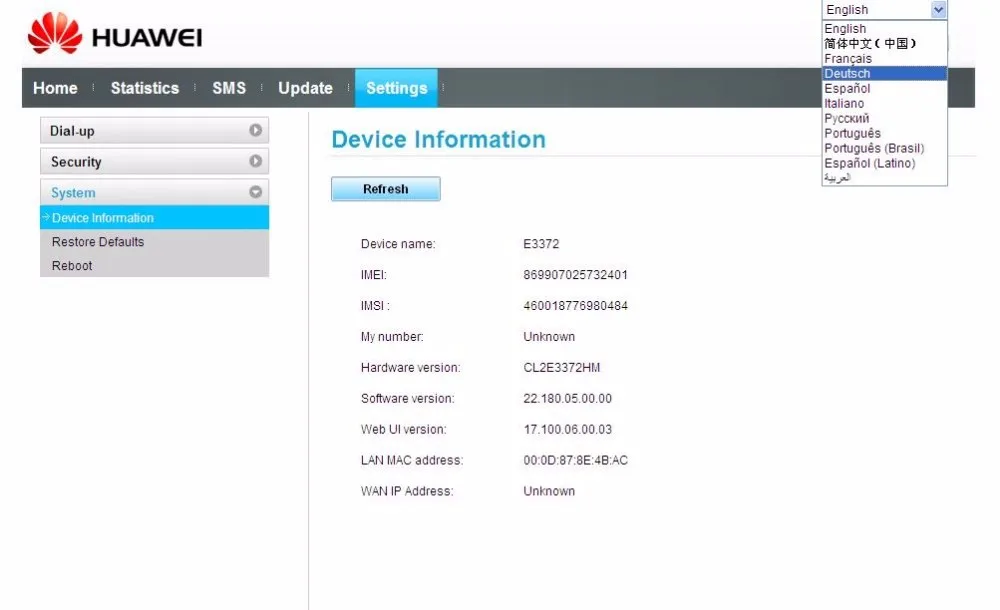The height and width of the screenshot is (610, 1000).
Task: Choose Arabic from language list
Action: pos(884,177)
